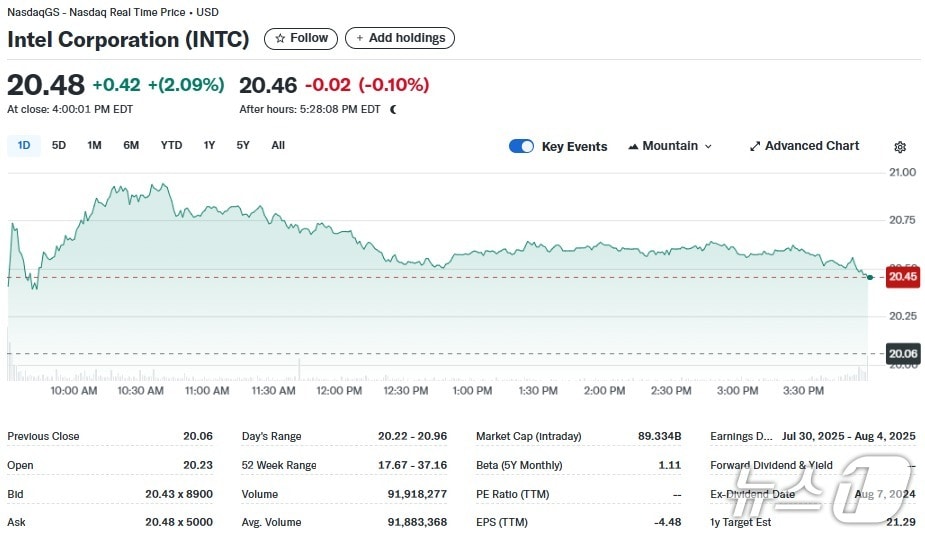Image resolution: width=925 pixels, height=537 pixels.
Task: Show the All time range chart
Action: click(278, 145)
